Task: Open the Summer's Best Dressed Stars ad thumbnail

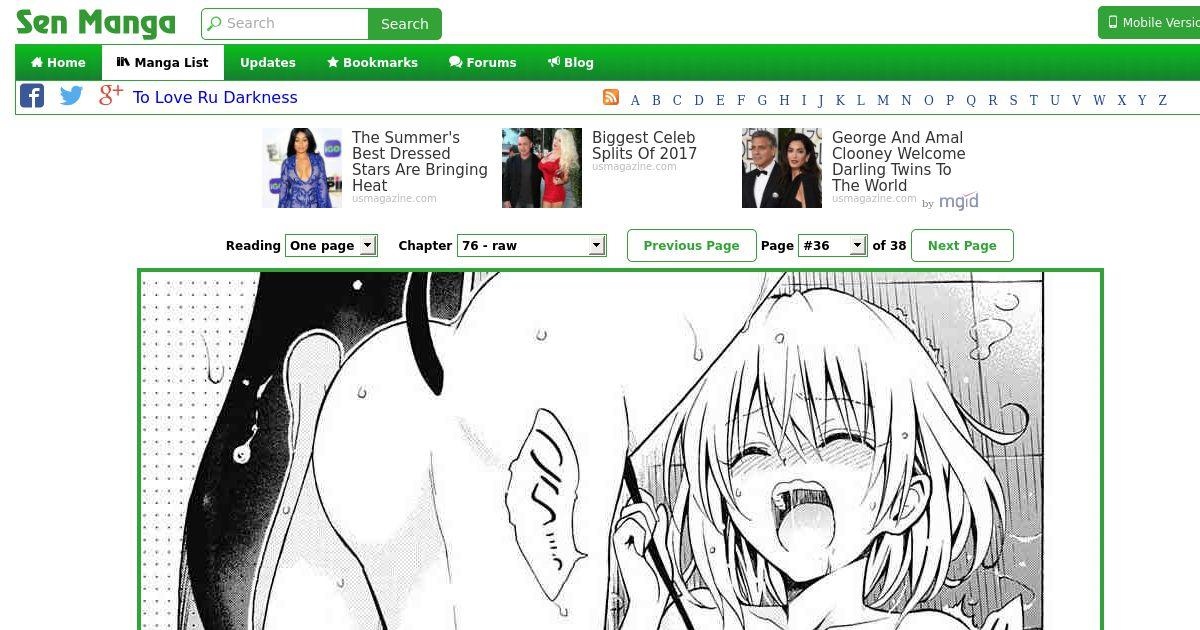Action: [302, 168]
